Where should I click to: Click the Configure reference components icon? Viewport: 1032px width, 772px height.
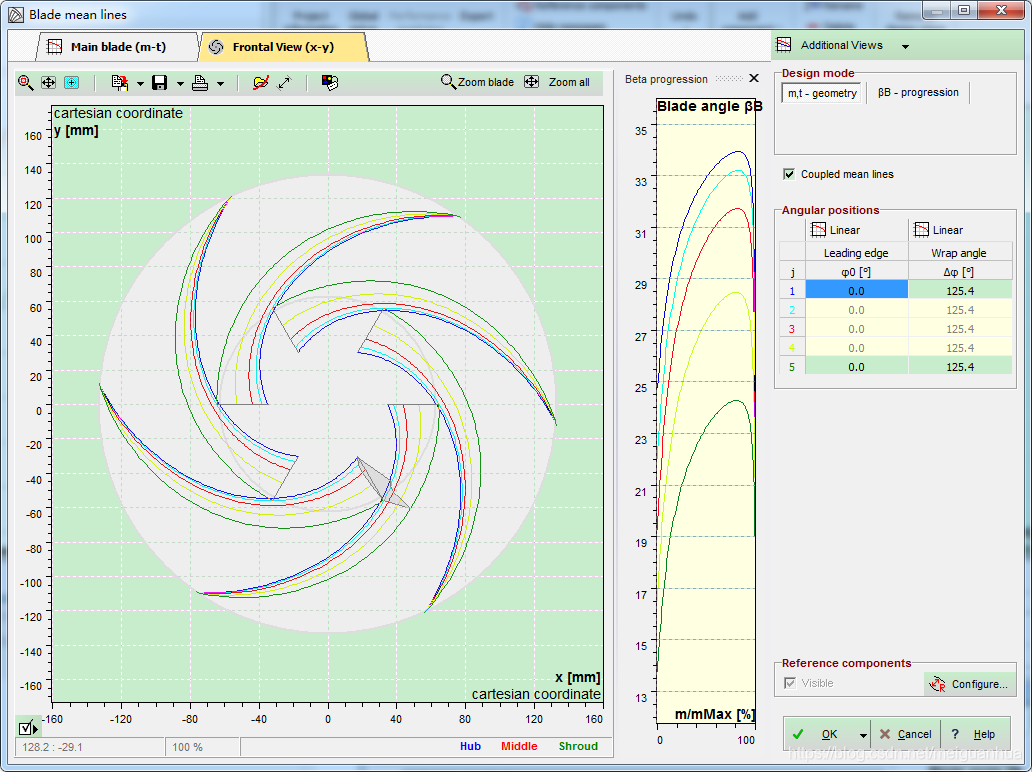coord(937,684)
